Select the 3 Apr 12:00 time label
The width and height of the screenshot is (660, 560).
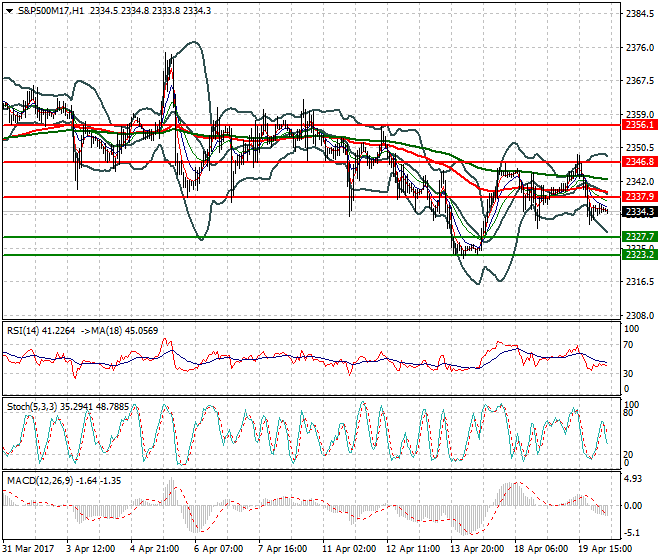90,549
